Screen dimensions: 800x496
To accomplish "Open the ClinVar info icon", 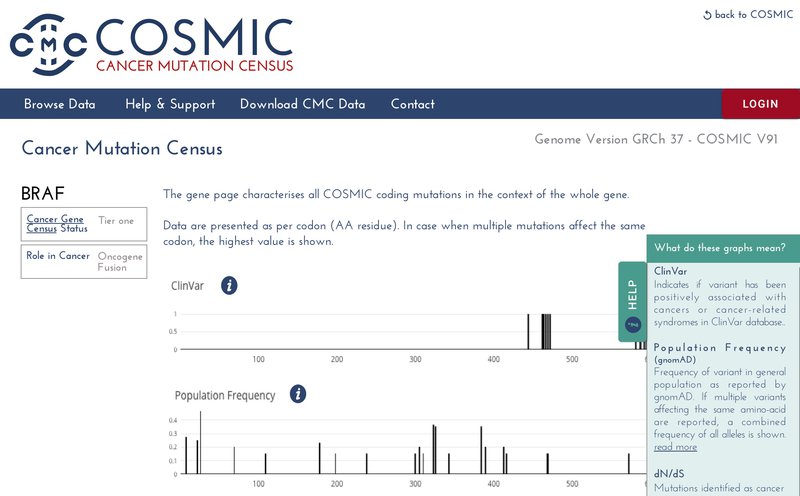I will click(229, 286).
